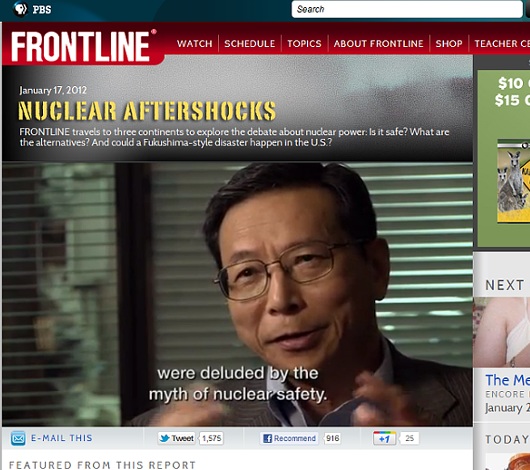Click the Facebook Recommend button
Screen dimensions: 530x470
pos(289,438)
